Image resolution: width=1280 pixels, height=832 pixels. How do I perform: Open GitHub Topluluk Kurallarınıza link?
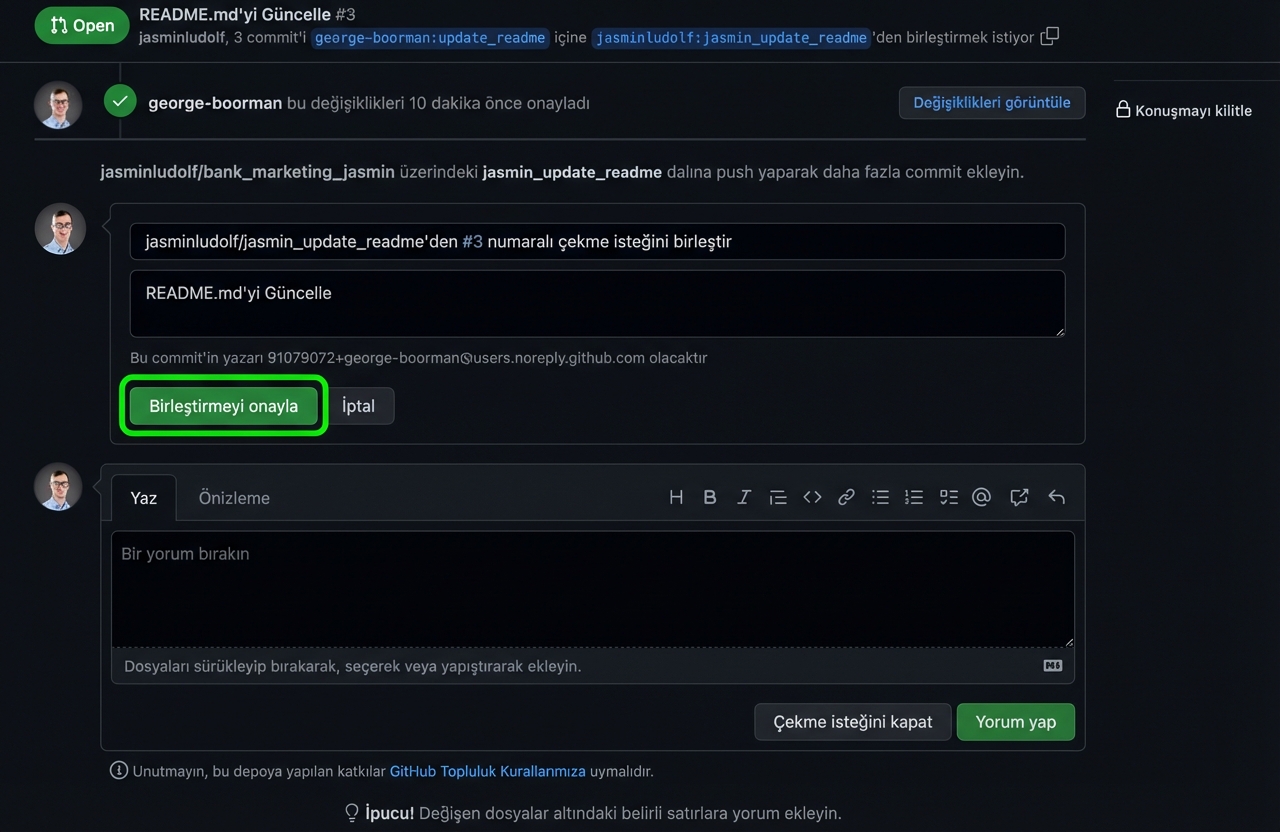coord(487,771)
